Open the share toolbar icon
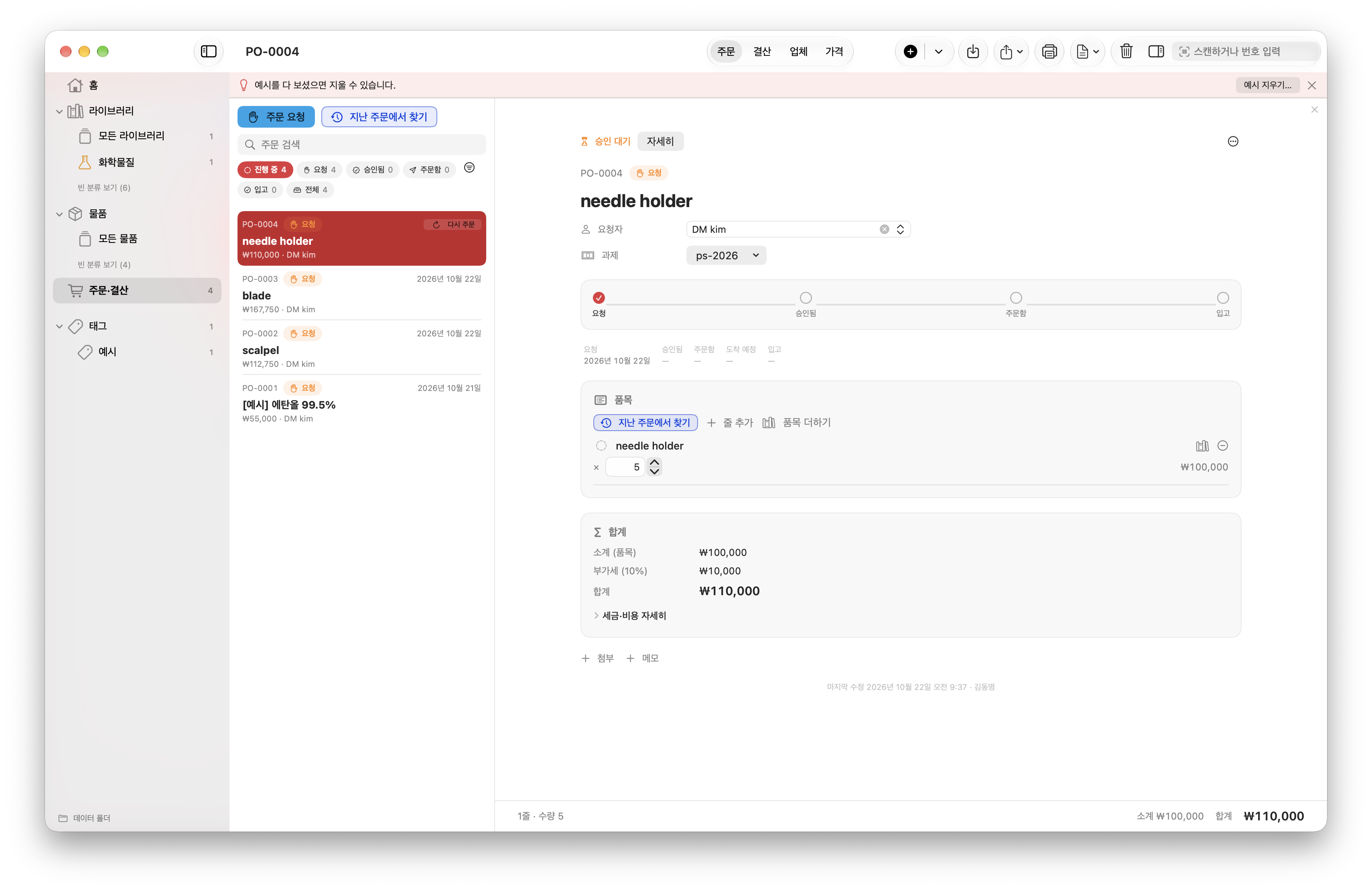 coord(1011,51)
